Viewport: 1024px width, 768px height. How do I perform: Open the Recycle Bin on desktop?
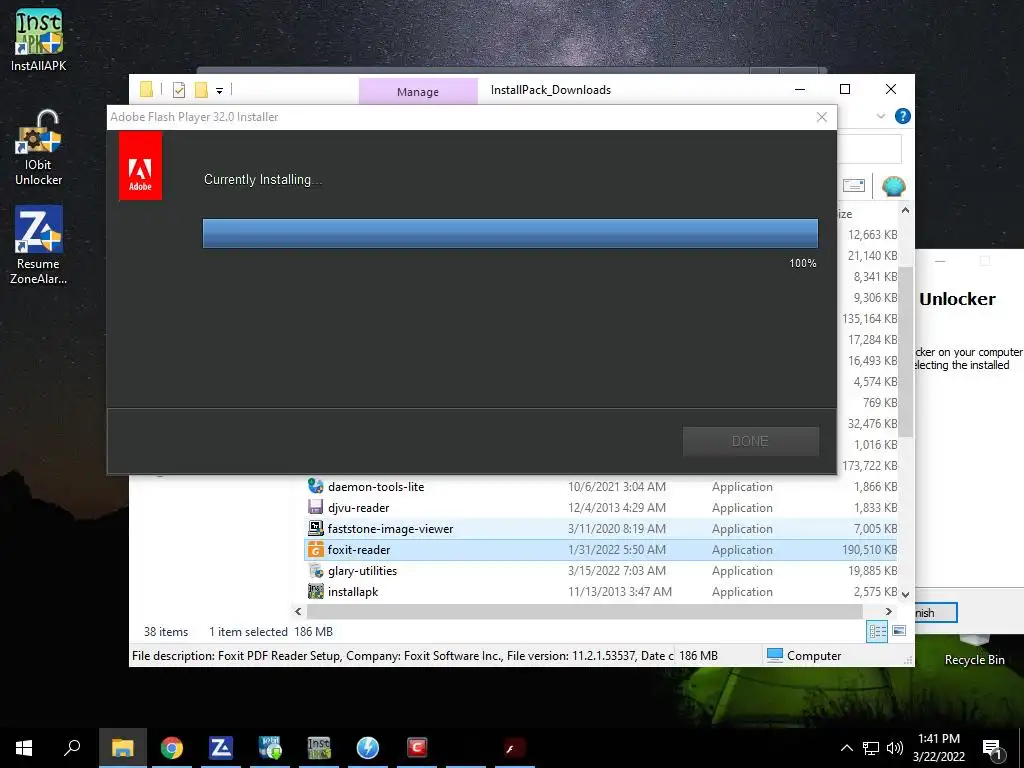[974, 653]
